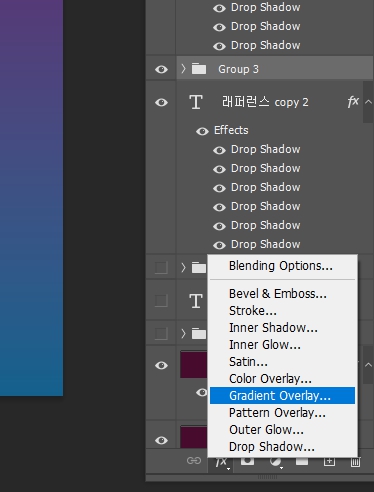Open Blending Options from the fx menu
This screenshot has height=492, width=374.
[282, 266]
